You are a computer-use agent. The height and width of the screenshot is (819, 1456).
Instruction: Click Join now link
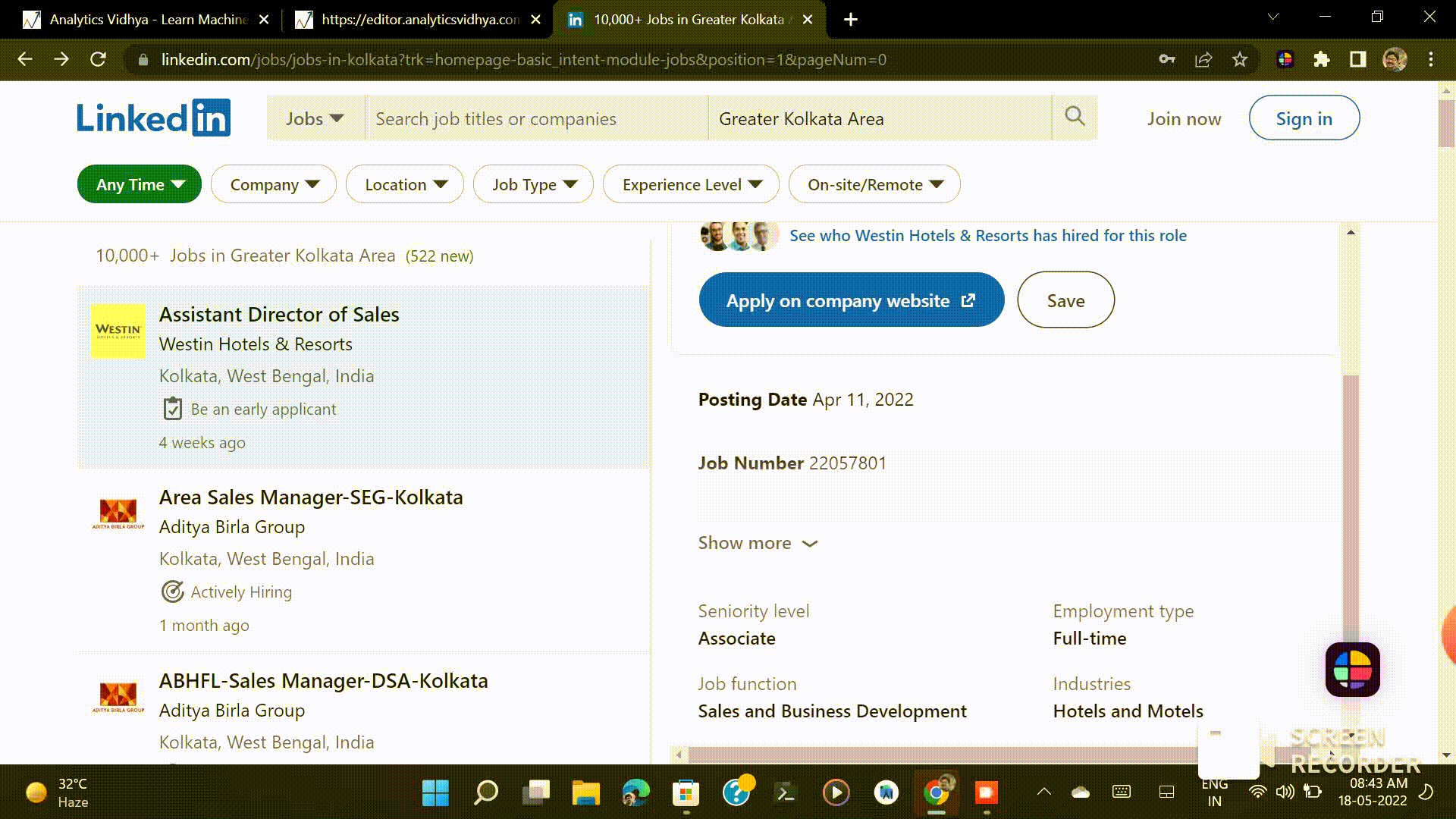[x=1184, y=119]
